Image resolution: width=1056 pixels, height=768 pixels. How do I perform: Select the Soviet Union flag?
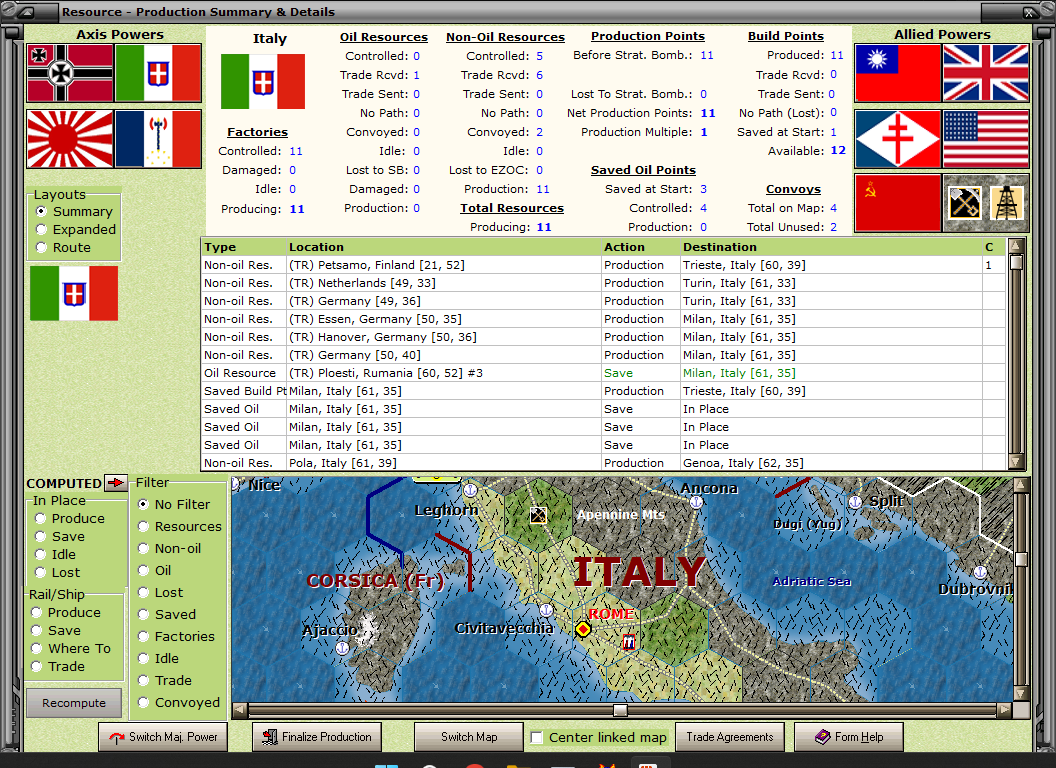tap(898, 203)
